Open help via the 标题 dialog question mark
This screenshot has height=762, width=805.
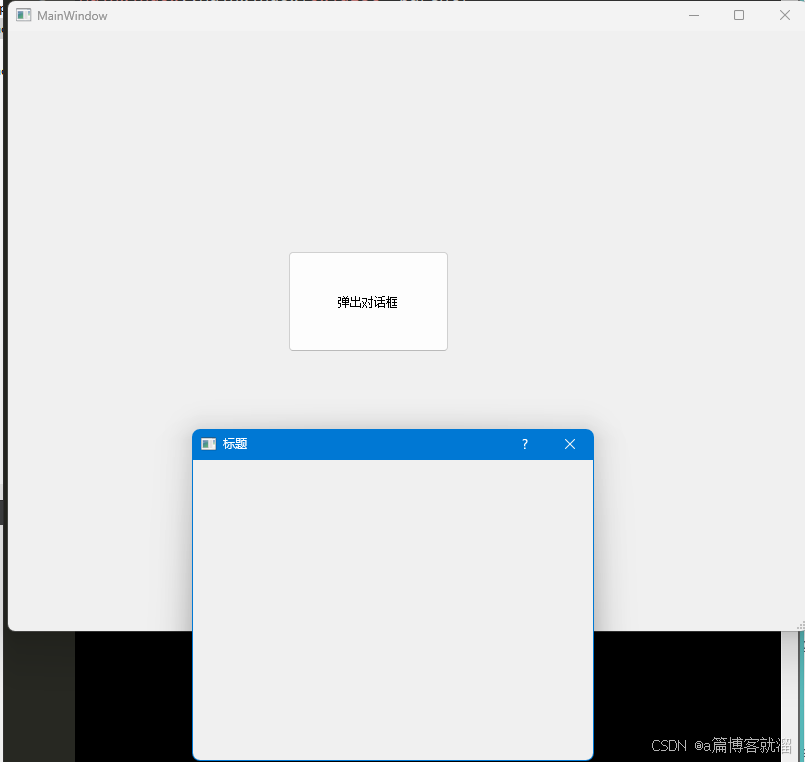point(525,444)
